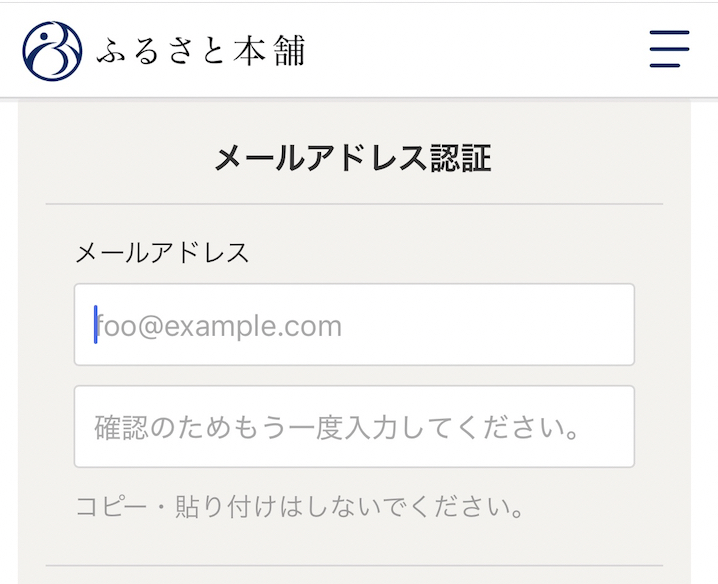The height and width of the screenshot is (584, 718).
Task: Focus the foo@example.com email address field
Action: point(354,325)
